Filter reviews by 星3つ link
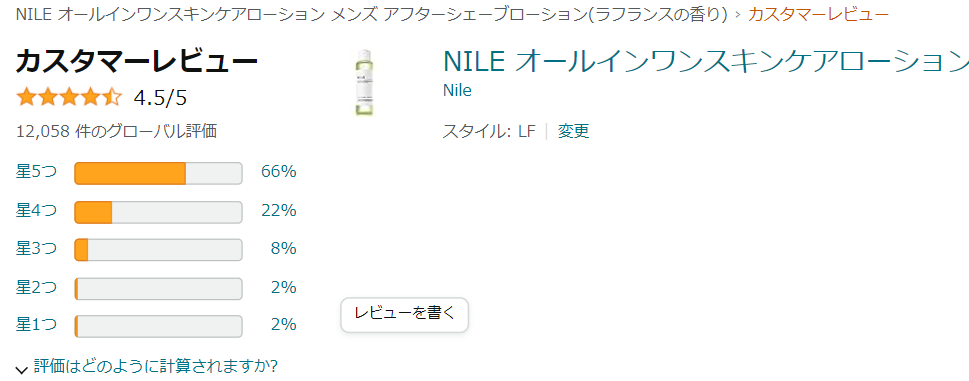Viewport: 969px width, 381px height. click(x=36, y=249)
